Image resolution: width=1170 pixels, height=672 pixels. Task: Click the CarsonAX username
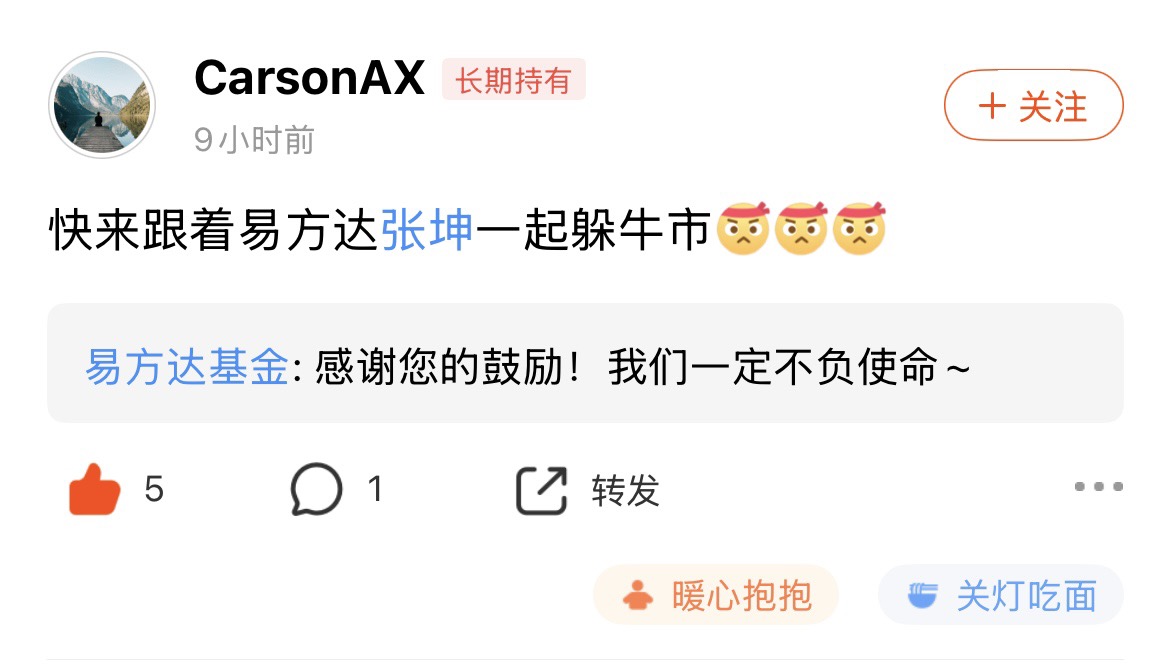[x=310, y=78]
